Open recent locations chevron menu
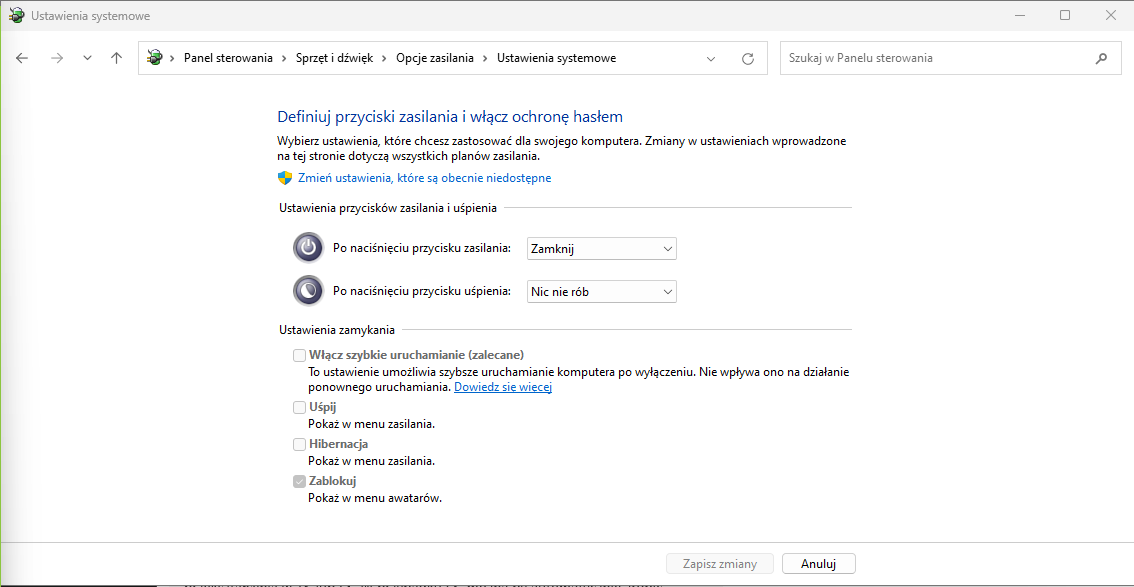The height and width of the screenshot is (587, 1134). tap(87, 58)
